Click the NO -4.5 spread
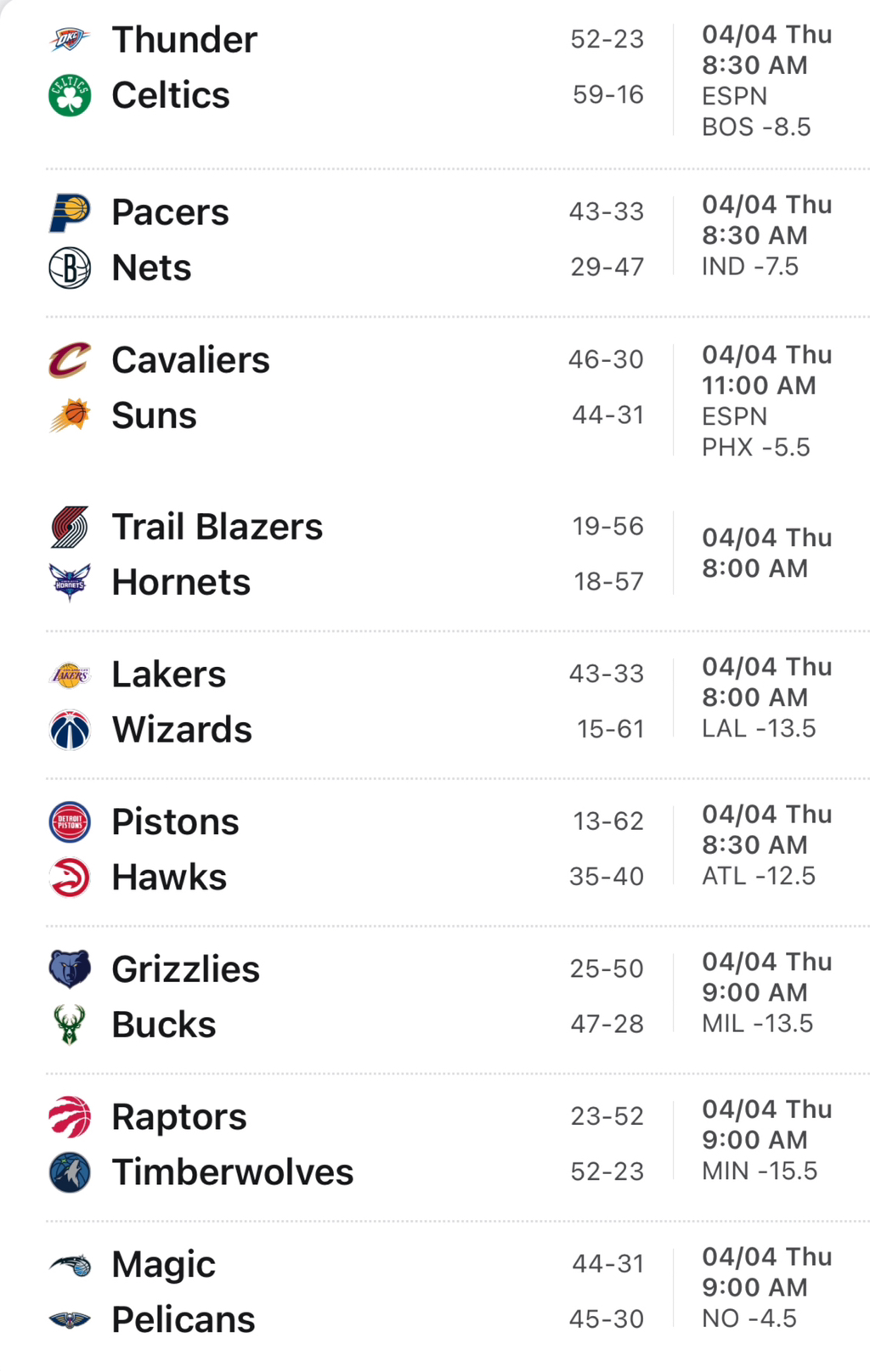Image resolution: width=870 pixels, height=1372 pixels. click(749, 1318)
